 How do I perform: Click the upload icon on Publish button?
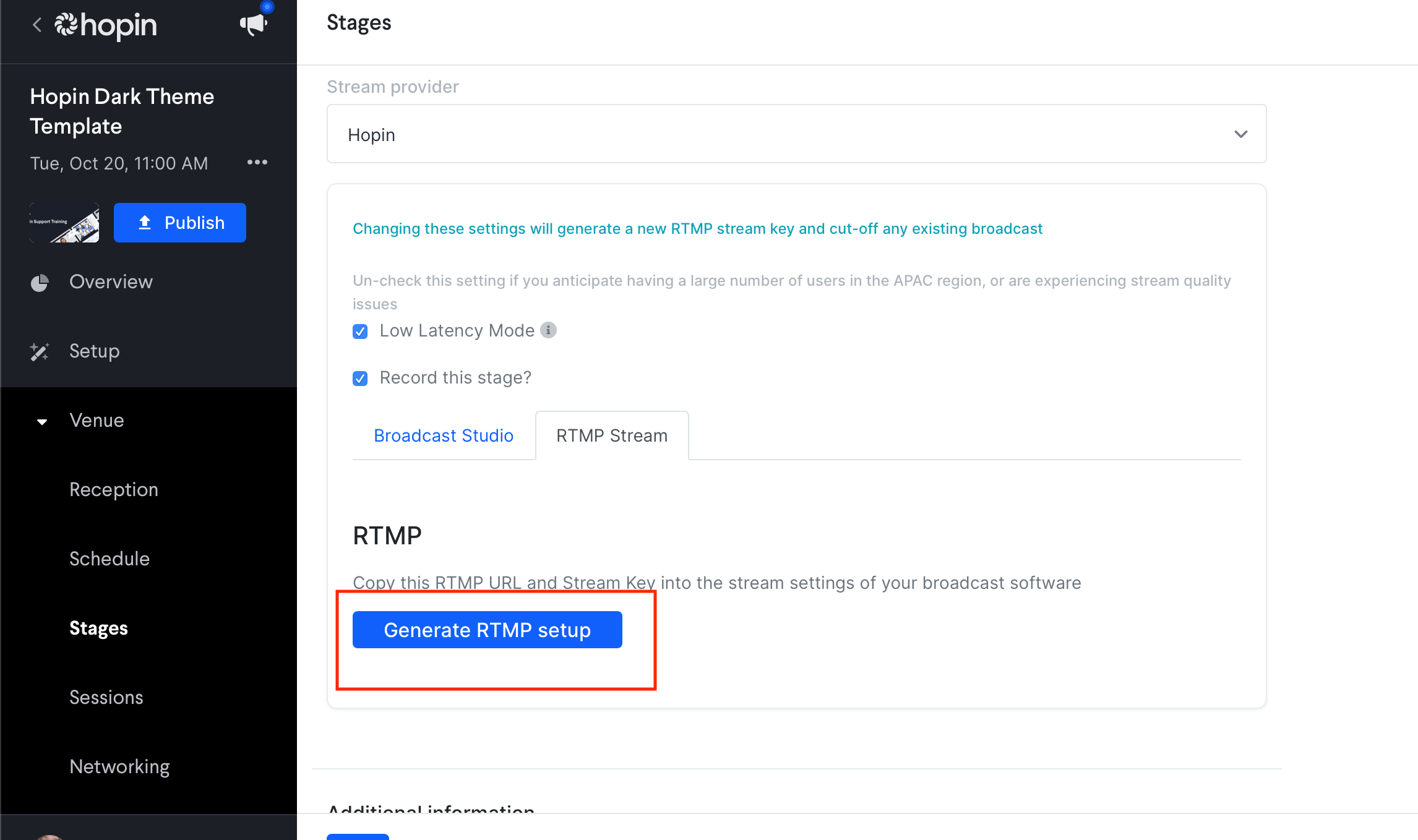145,223
